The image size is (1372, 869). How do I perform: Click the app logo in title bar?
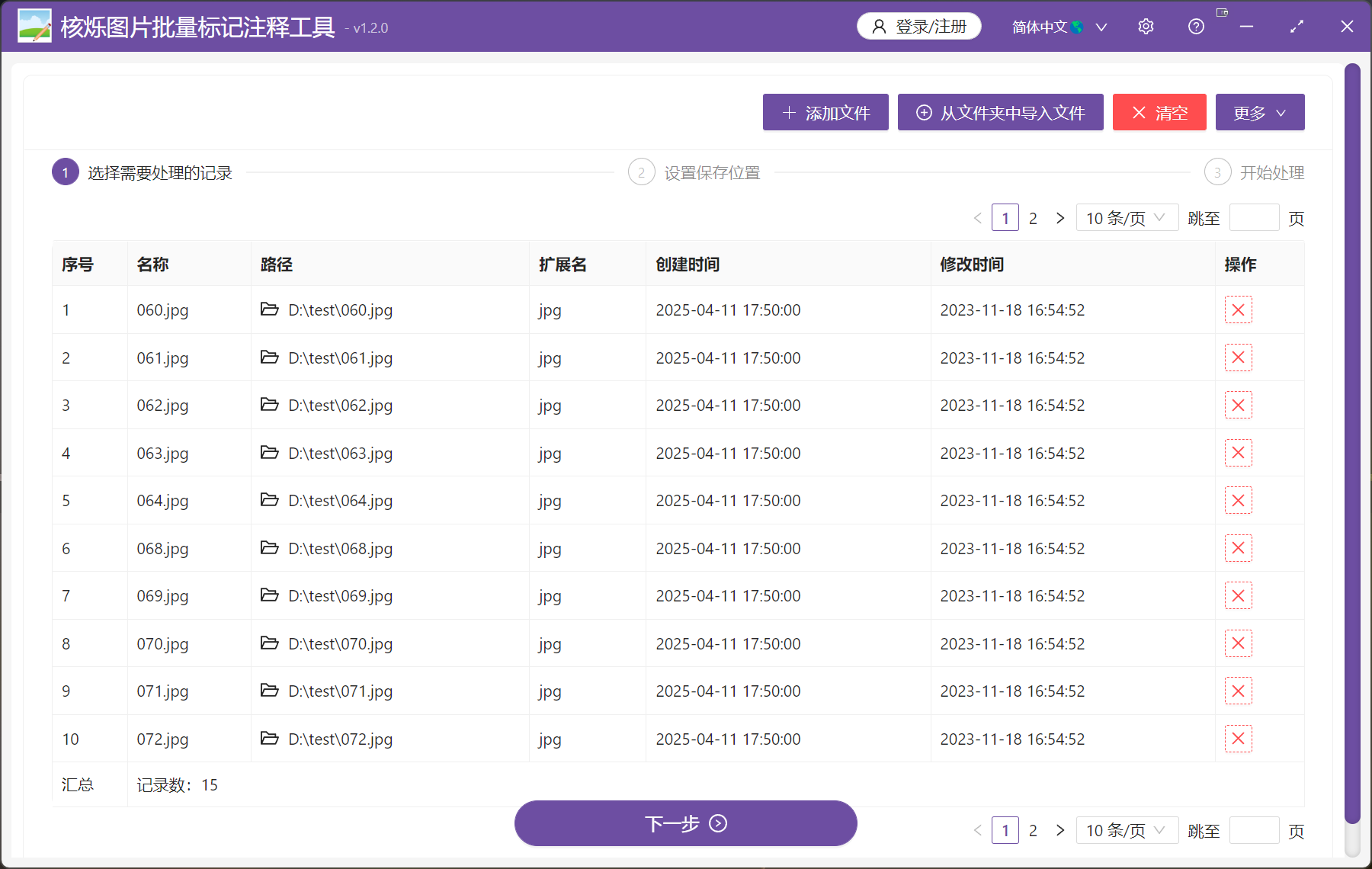point(34,26)
